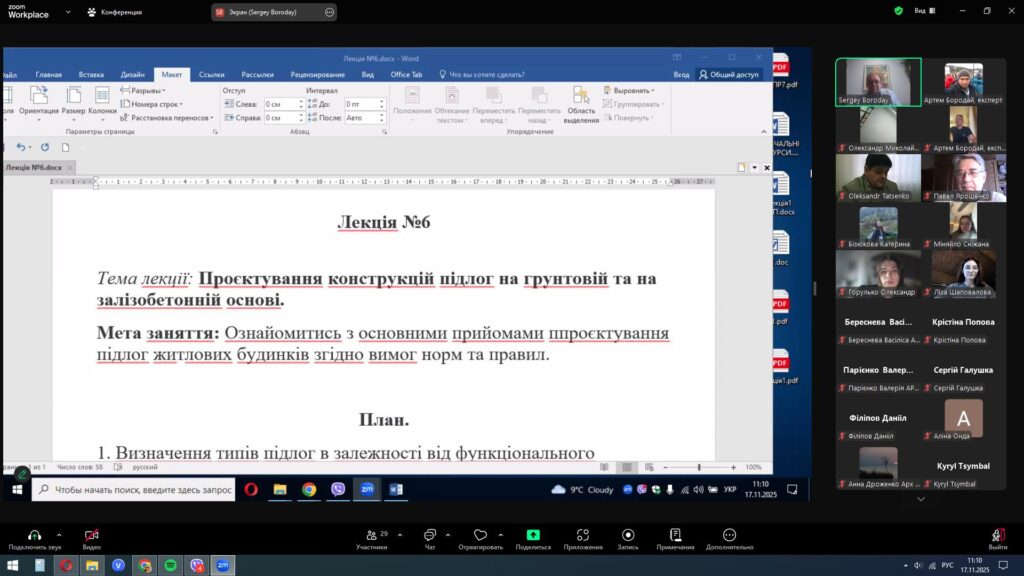1024x576 pixels.
Task: Toggle camera with Видео button
Action: pos(91,535)
